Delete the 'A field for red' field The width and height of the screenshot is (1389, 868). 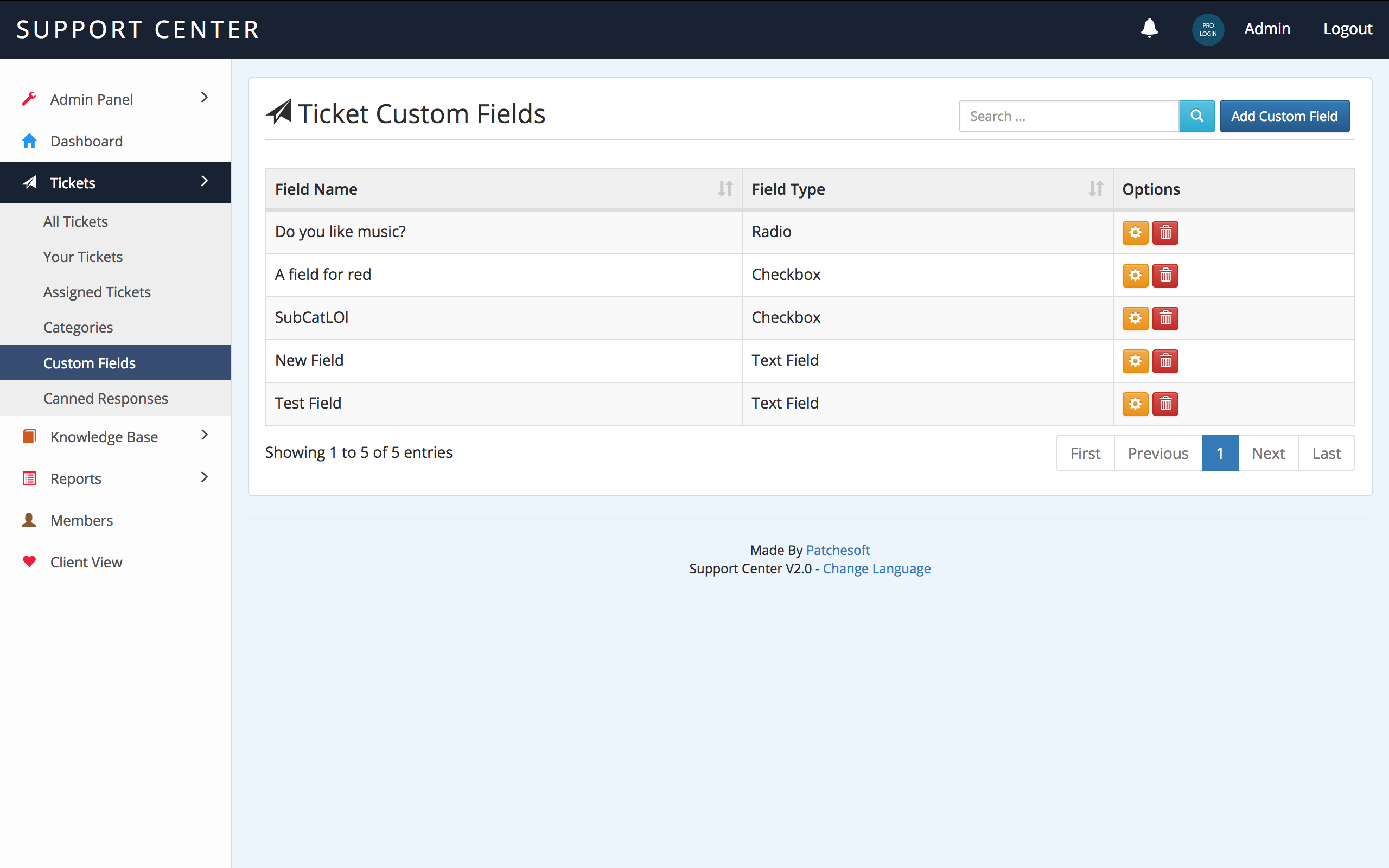pyautogui.click(x=1165, y=276)
